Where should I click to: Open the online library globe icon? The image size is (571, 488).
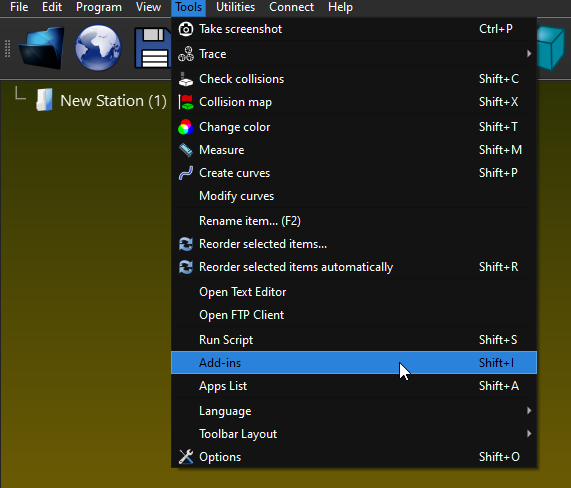(98, 48)
